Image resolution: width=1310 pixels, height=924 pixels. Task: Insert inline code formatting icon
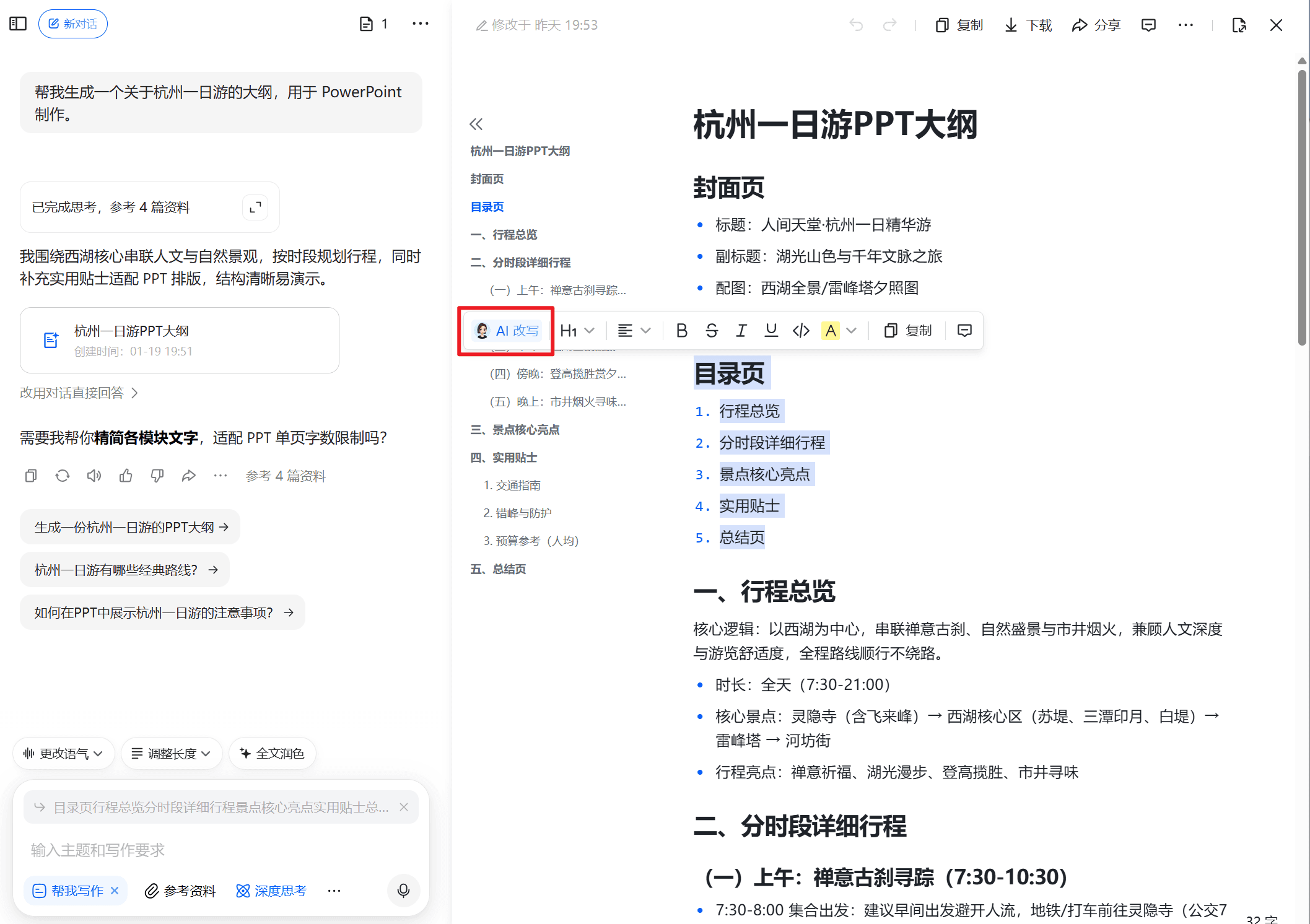click(x=801, y=331)
